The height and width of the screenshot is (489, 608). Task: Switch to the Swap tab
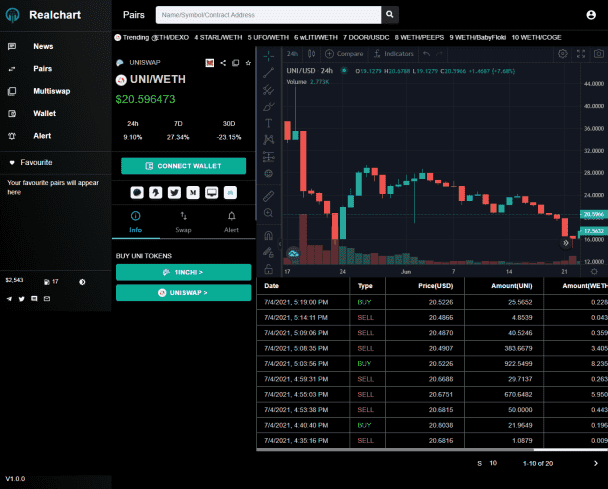[x=183, y=222]
